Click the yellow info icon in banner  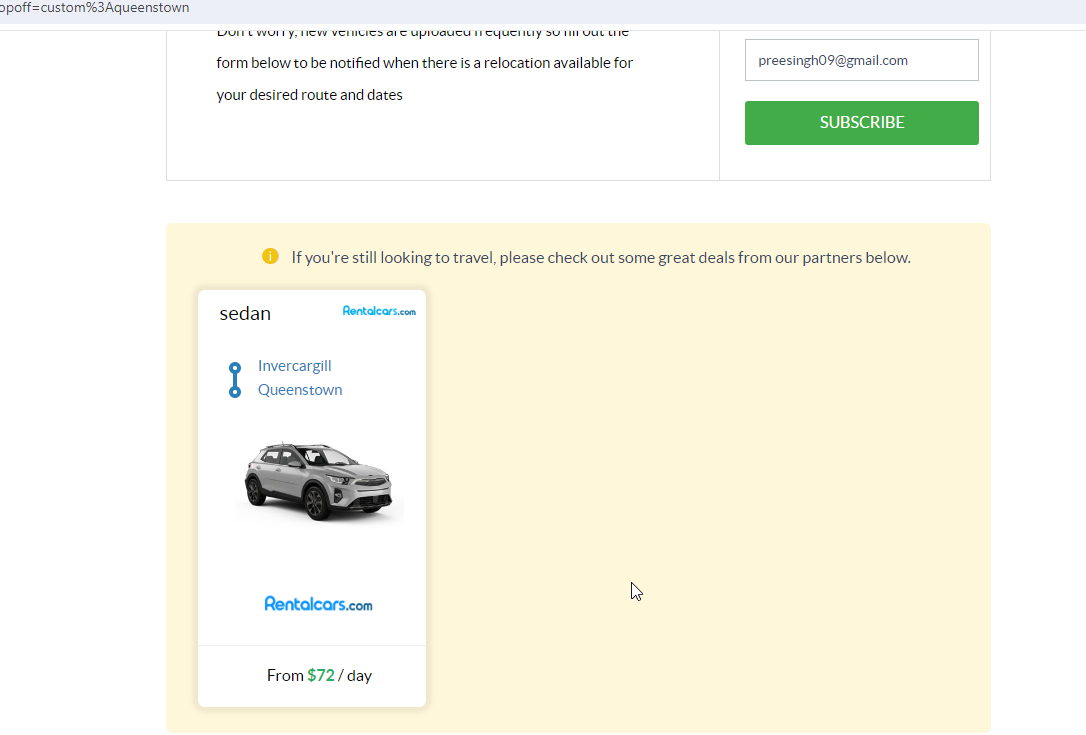[270, 256]
